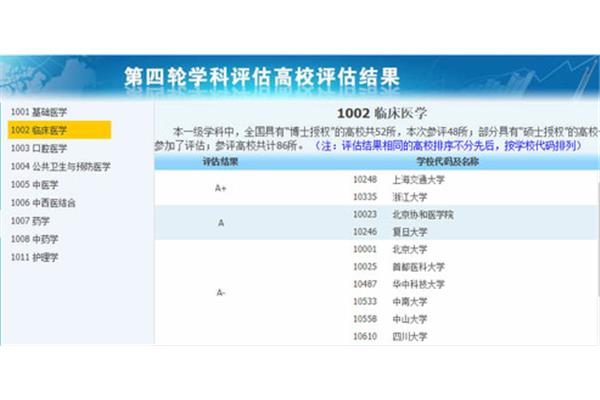Click the A- rating cell
This screenshot has height=400, width=600.
[220, 293]
